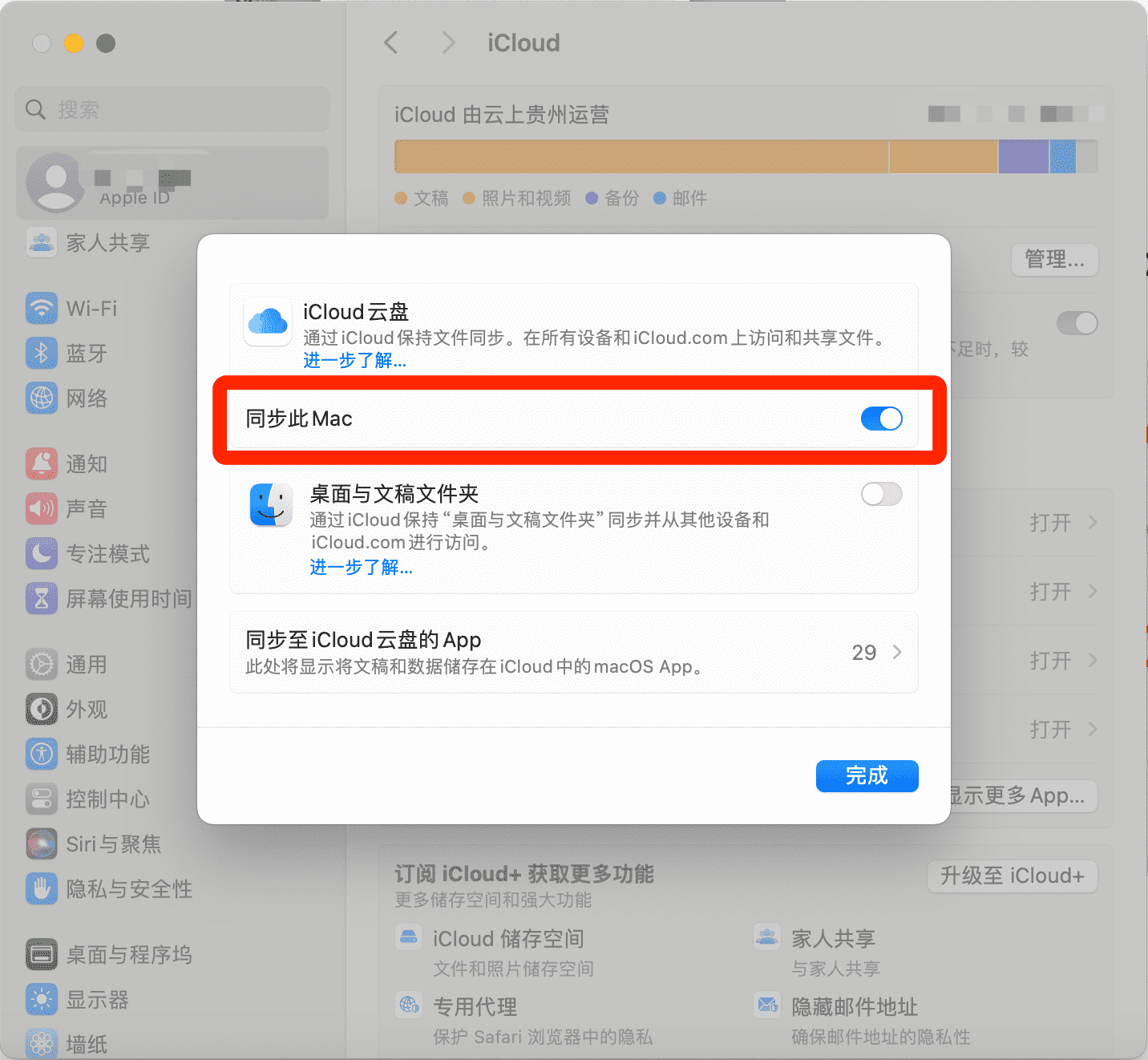1148x1060 pixels.
Task: Select 桌面与程序坞 in sidebar
Action: (x=128, y=954)
